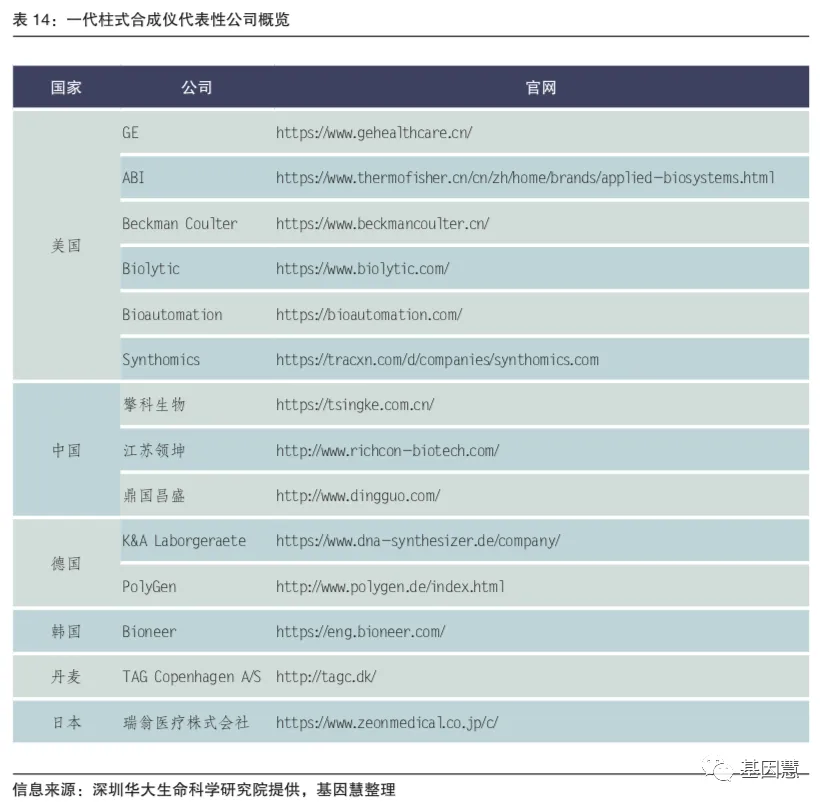Click the '韩国' country cell
This screenshot has width=826, height=805.
click(x=66, y=632)
